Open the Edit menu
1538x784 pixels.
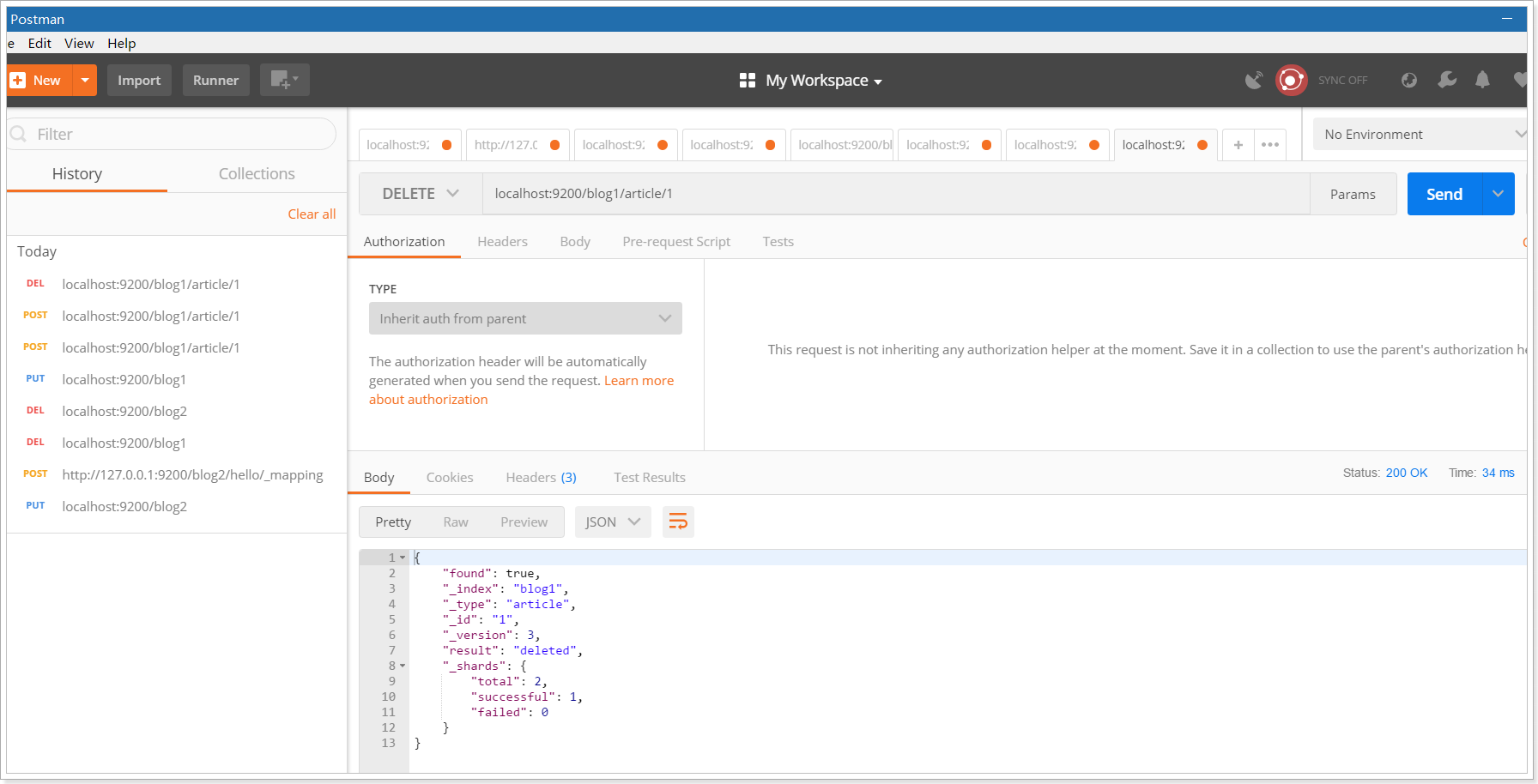(x=39, y=43)
